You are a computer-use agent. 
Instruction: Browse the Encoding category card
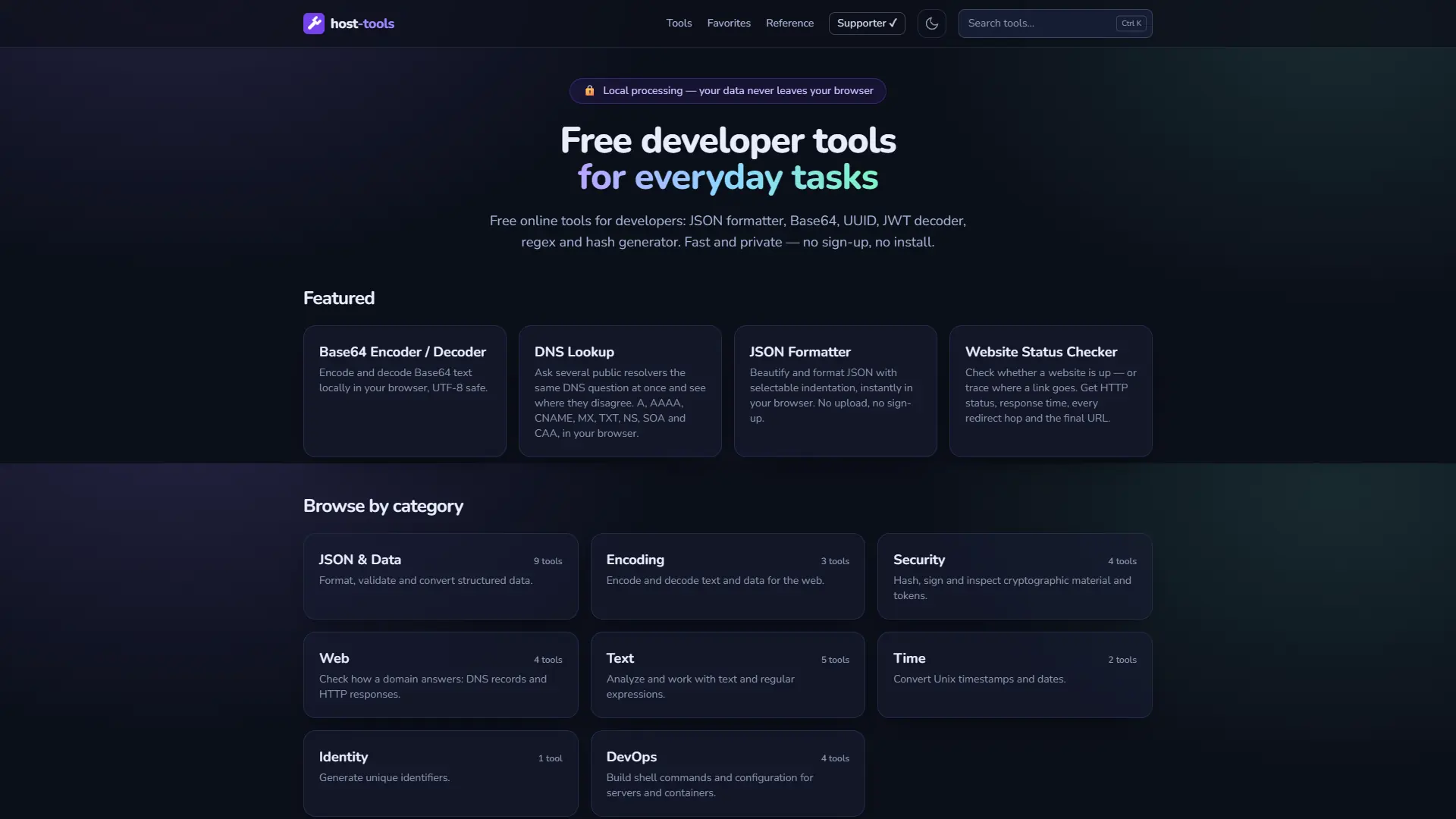[x=728, y=576]
